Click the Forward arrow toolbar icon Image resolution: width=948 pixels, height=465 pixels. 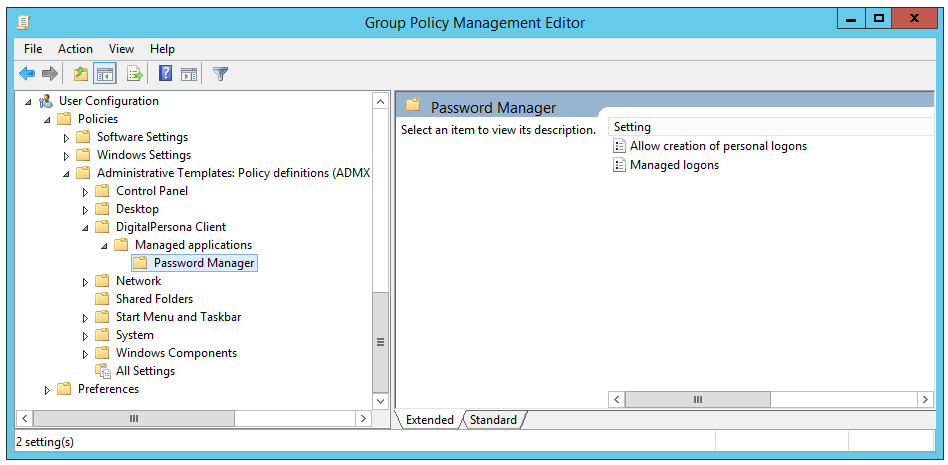(x=49, y=74)
